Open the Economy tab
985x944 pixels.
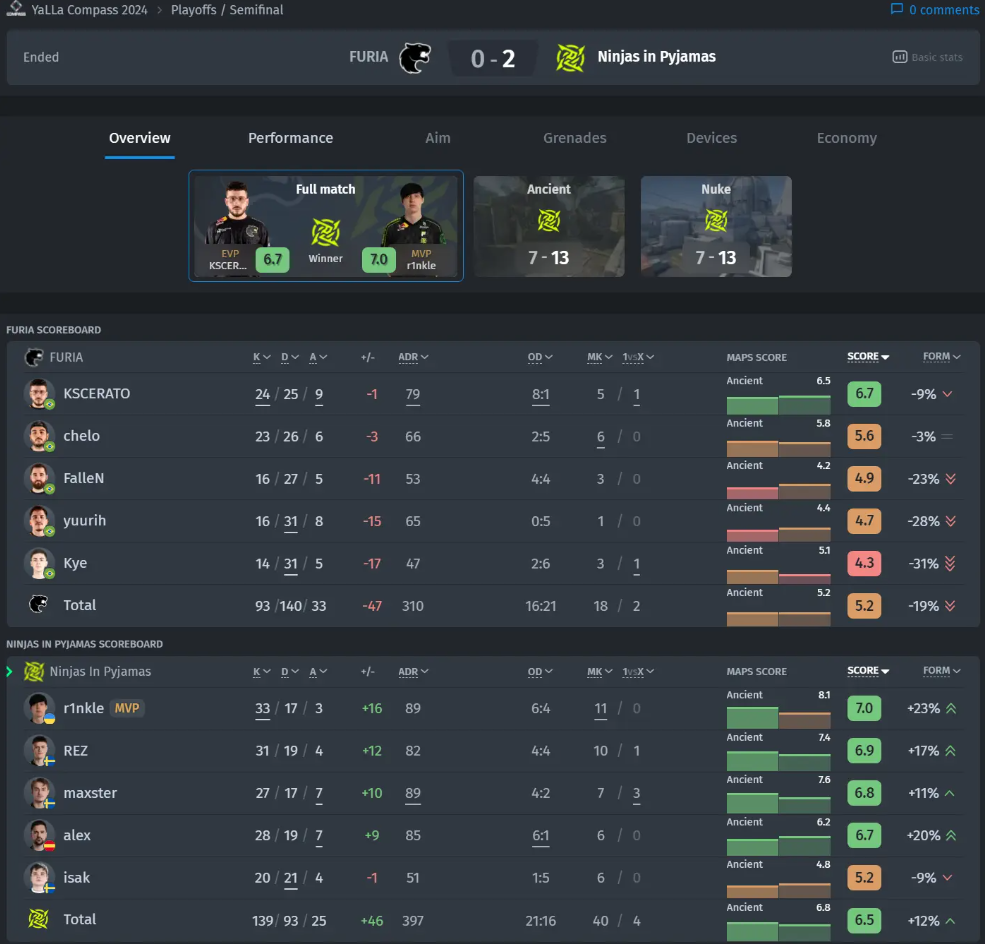(x=846, y=138)
